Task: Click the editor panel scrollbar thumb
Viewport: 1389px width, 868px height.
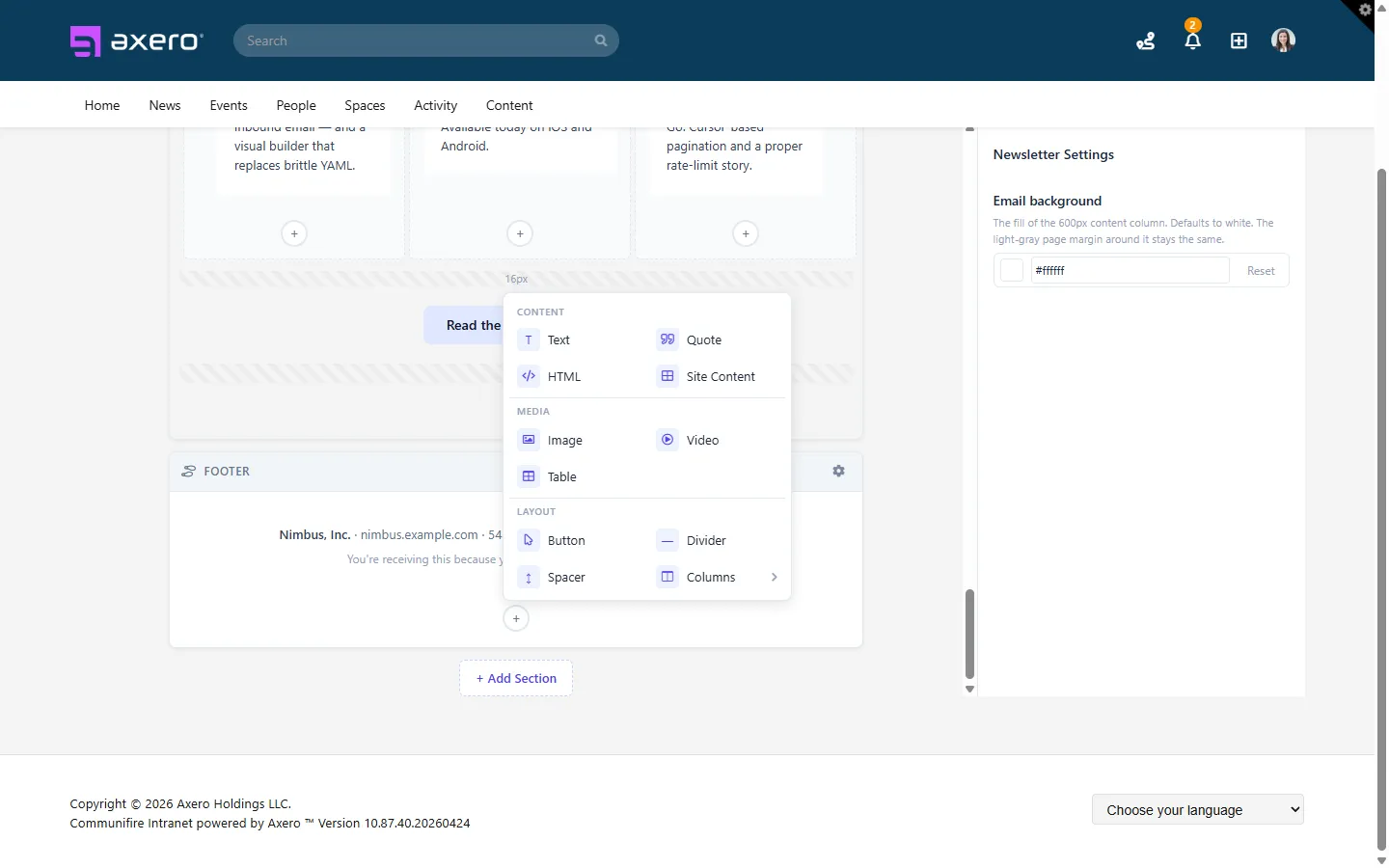Action: (x=969, y=634)
